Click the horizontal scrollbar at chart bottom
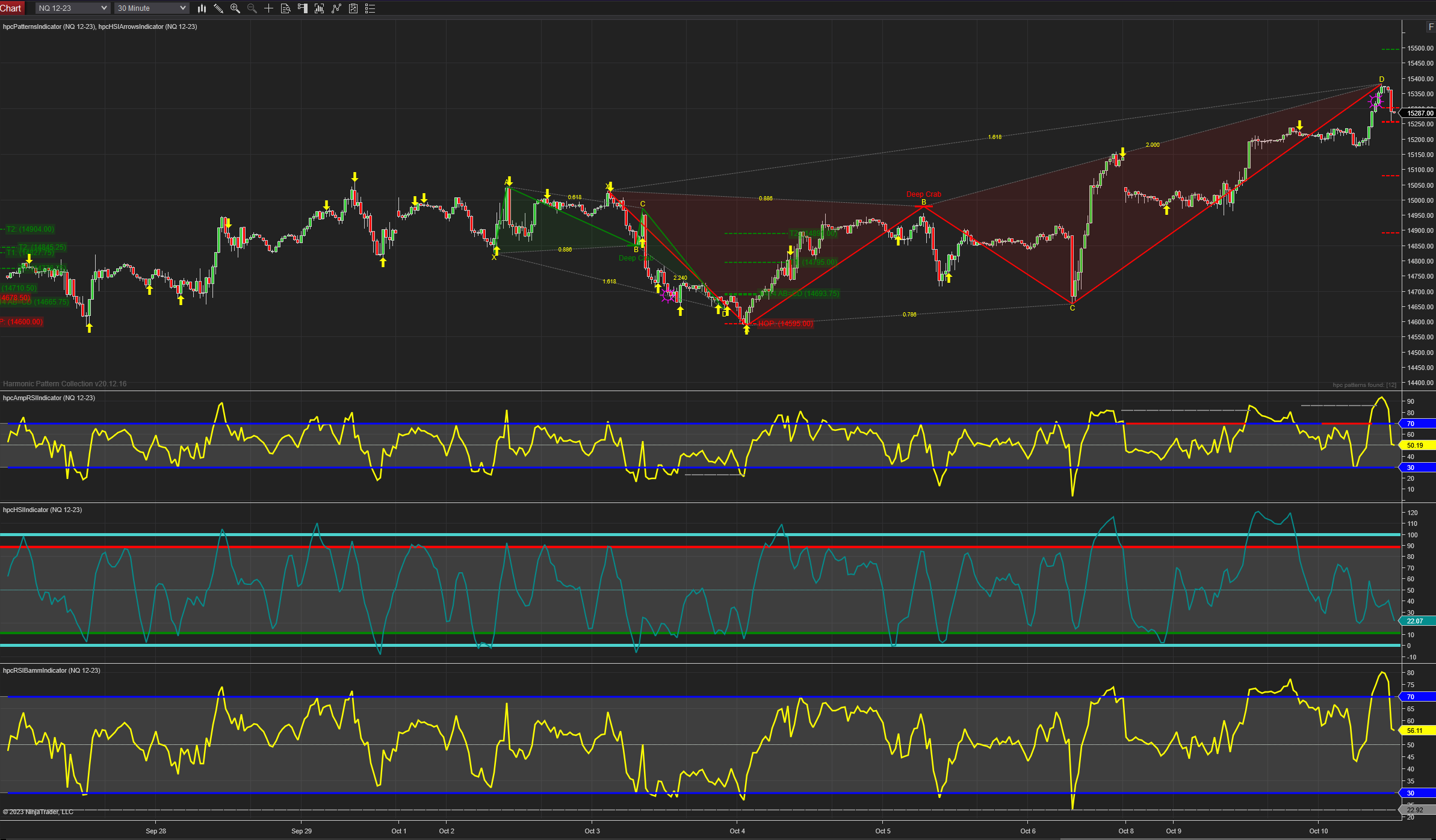The width and height of the screenshot is (1436, 840). pyautogui.click(x=1246, y=838)
